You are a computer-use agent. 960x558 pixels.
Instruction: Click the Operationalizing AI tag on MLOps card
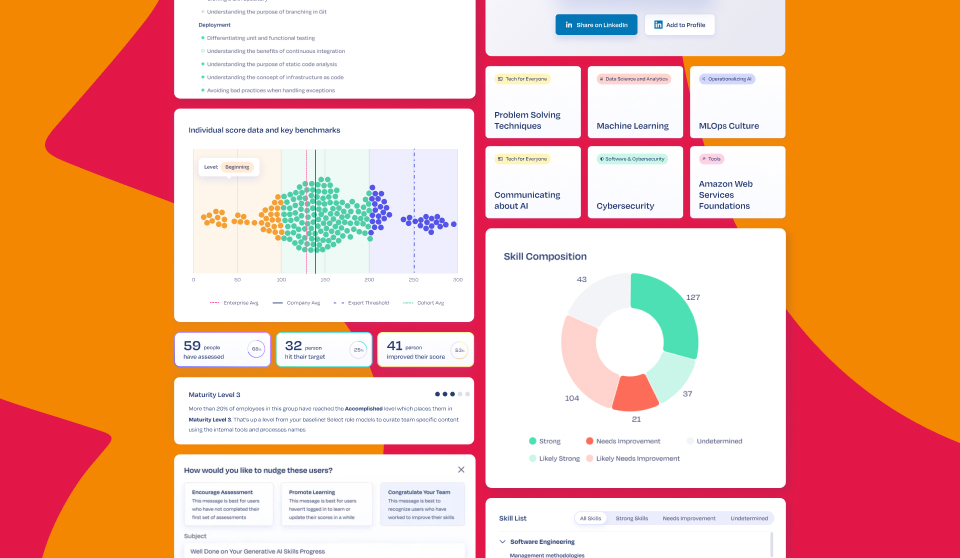pyautogui.click(x=727, y=79)
